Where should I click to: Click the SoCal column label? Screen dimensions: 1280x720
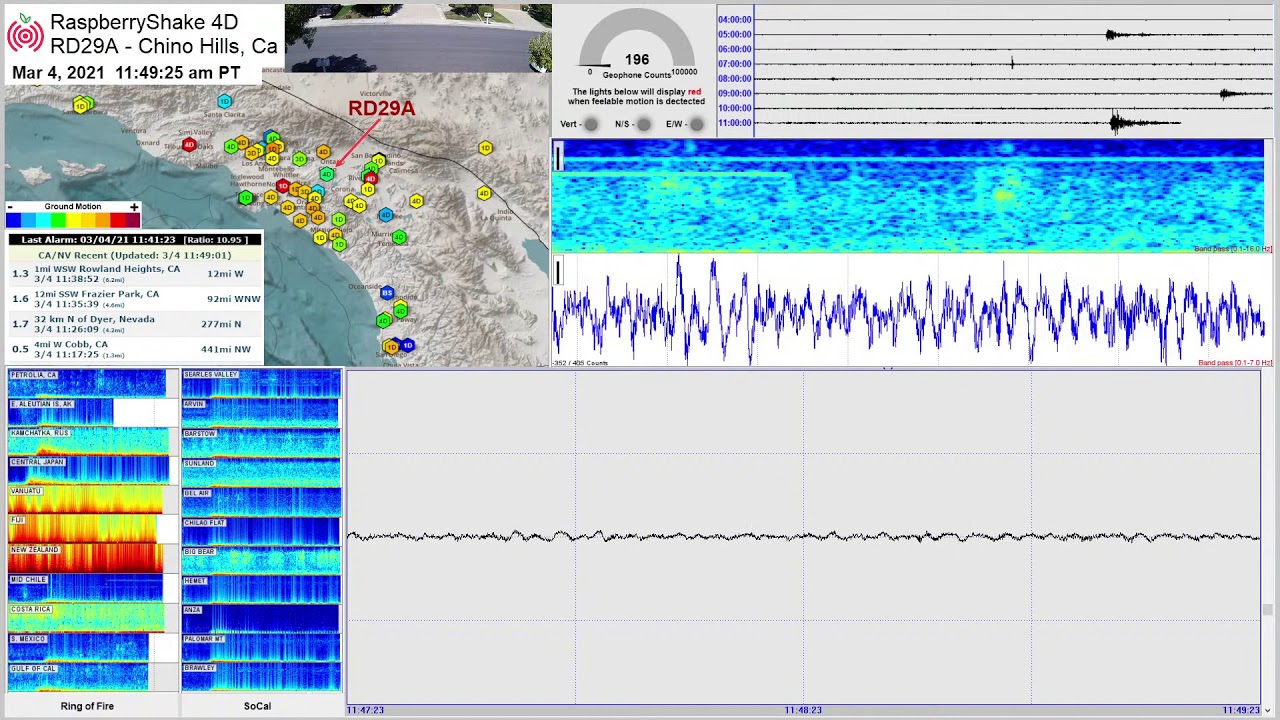click(257, 706)
